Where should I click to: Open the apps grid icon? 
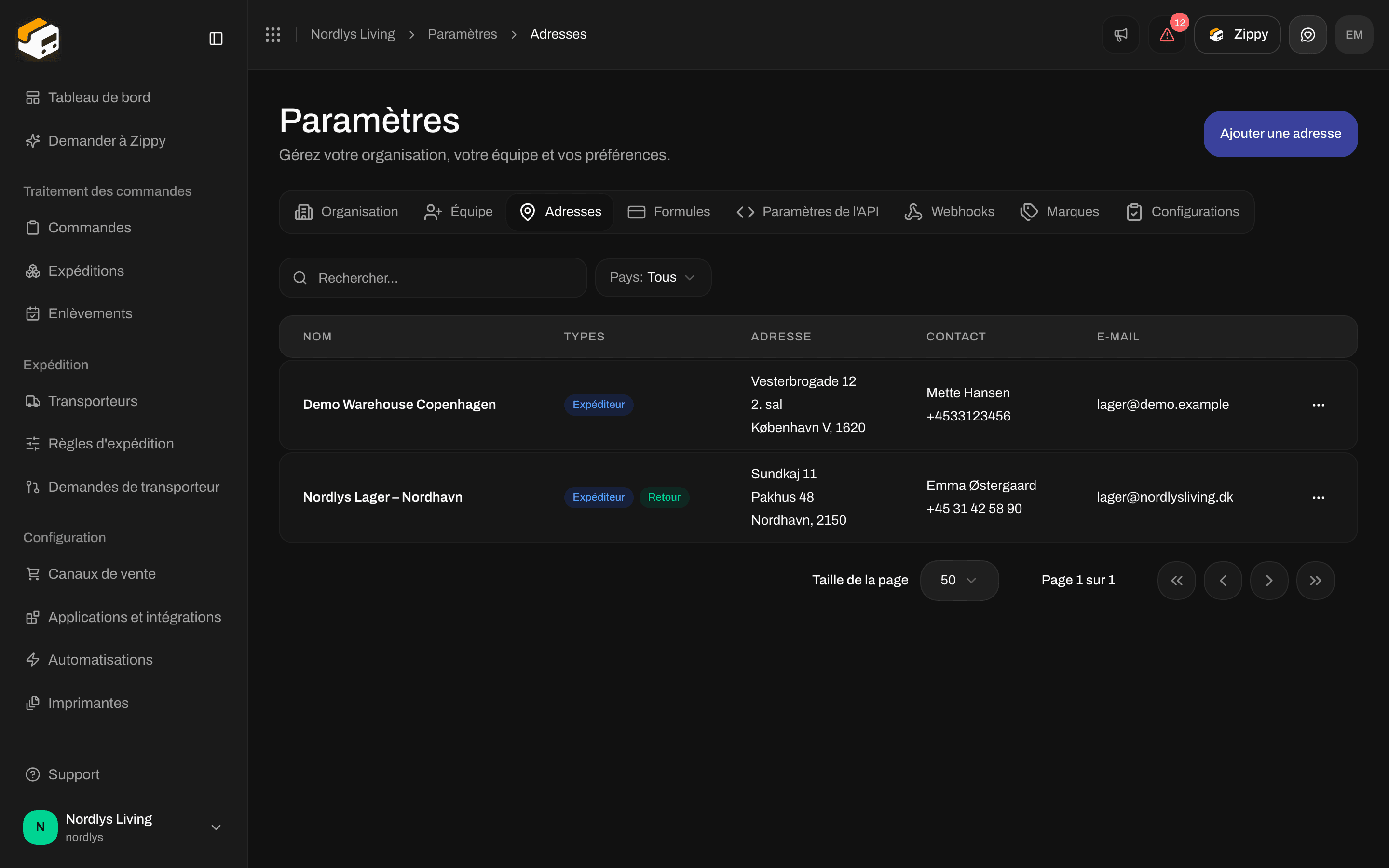(272, 34)
